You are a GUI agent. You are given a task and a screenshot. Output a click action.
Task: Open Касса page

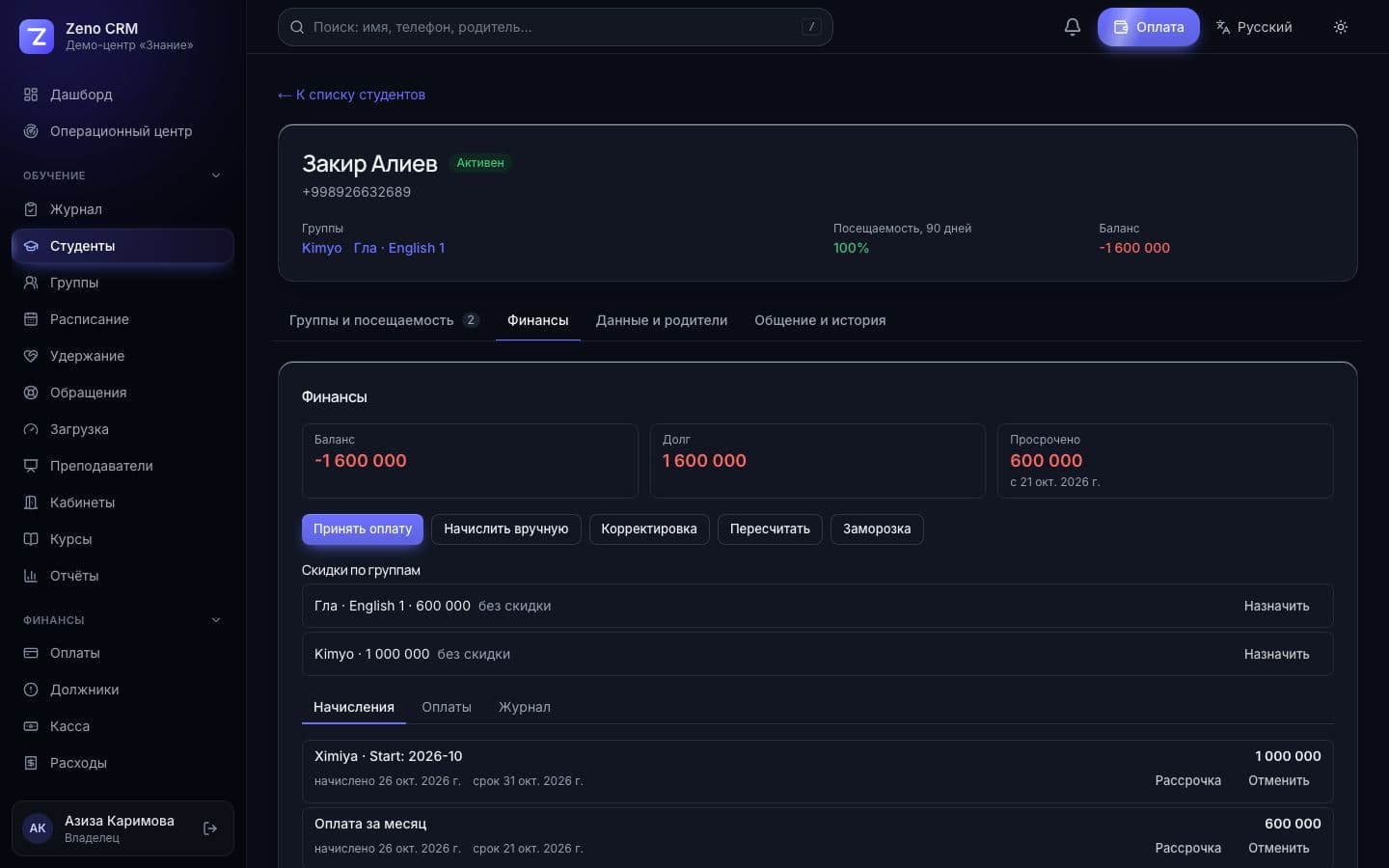click(x=123, y=726)
